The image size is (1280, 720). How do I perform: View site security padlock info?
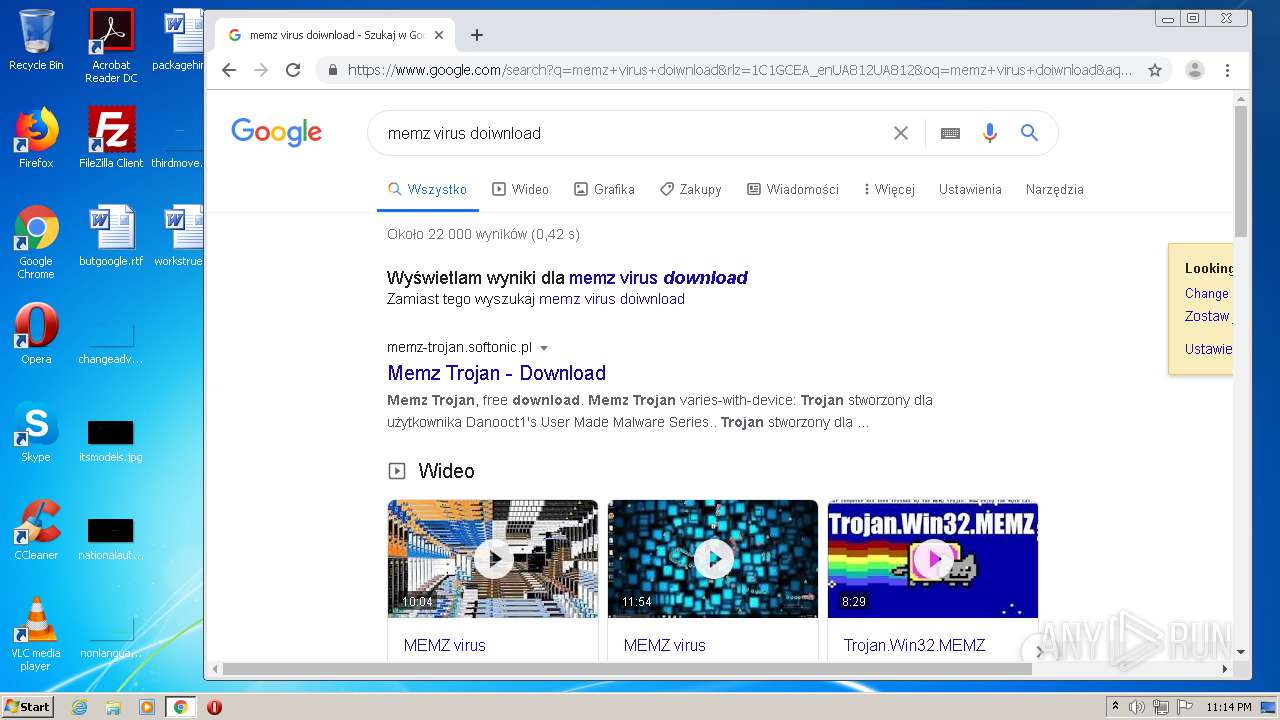[x=333, y=70]
